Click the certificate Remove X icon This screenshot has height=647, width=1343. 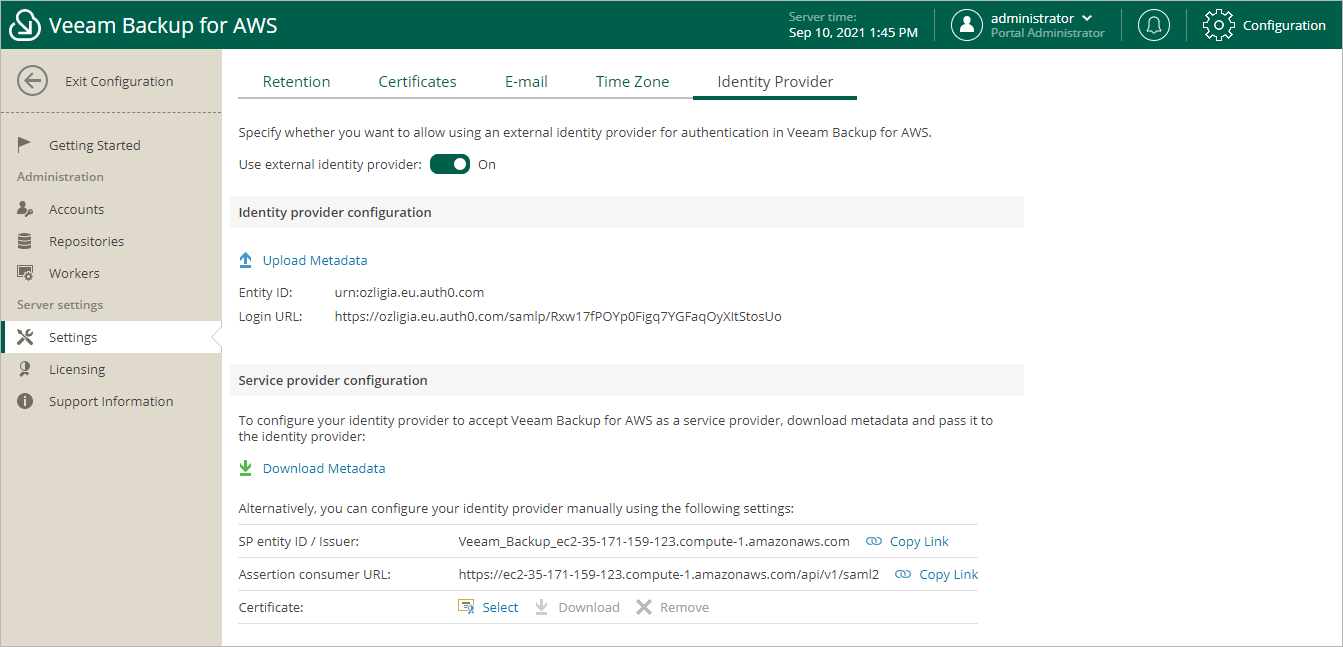[644, 607]
